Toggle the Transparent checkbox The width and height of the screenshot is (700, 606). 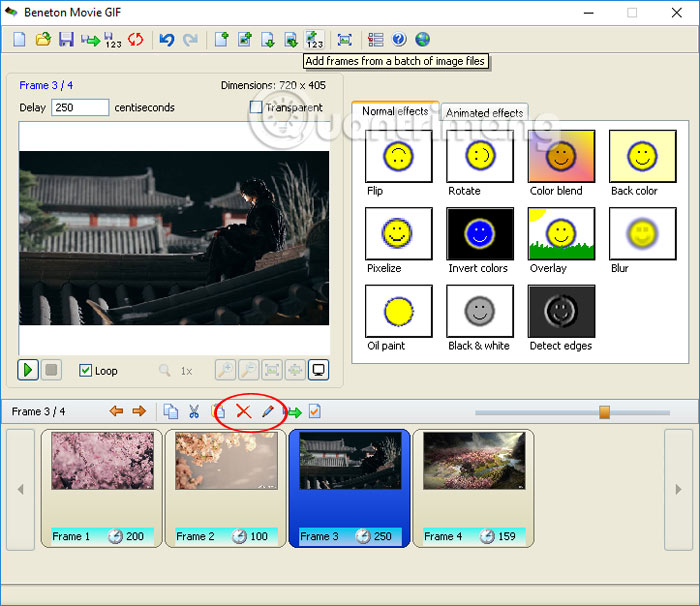256,107
